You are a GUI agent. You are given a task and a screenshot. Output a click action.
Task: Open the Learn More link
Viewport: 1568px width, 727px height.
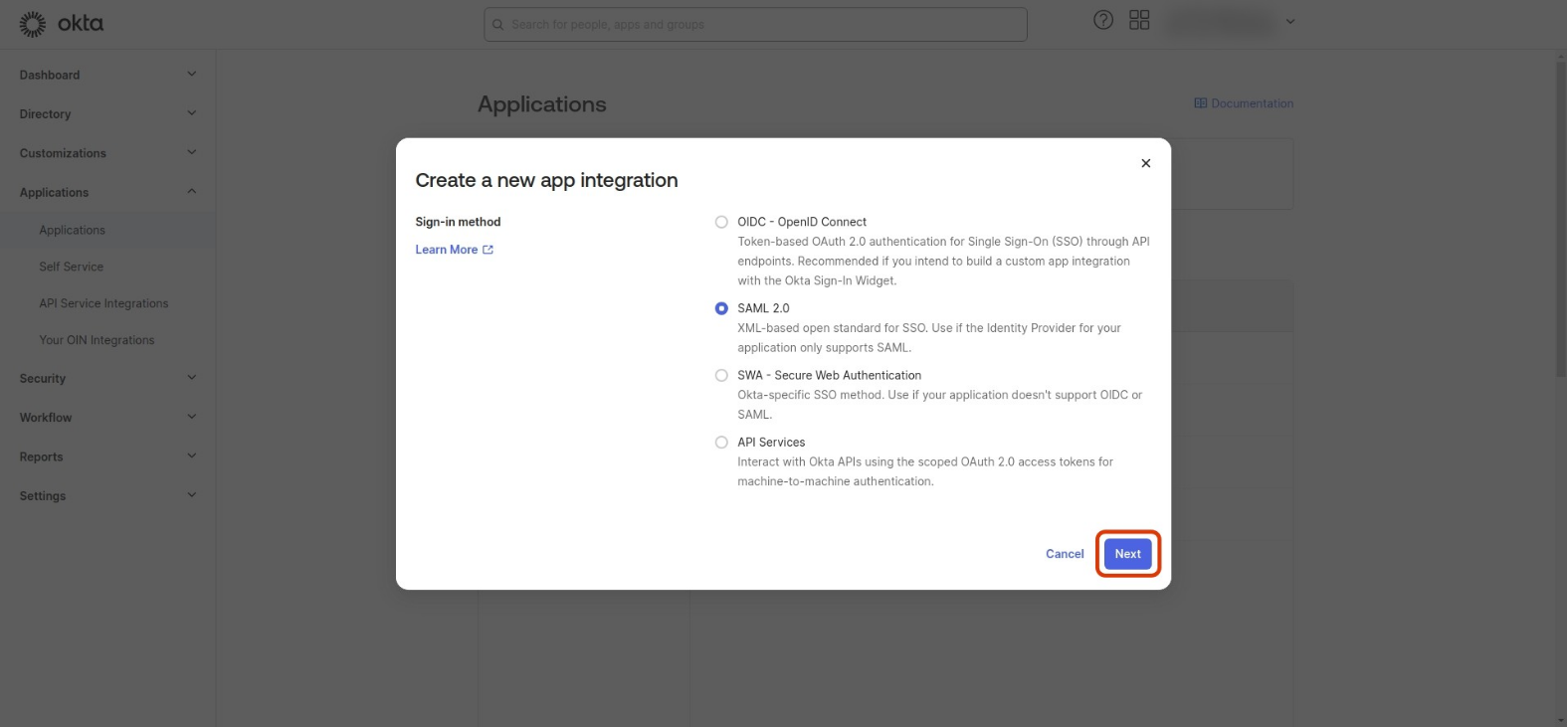tap(455, 250)
